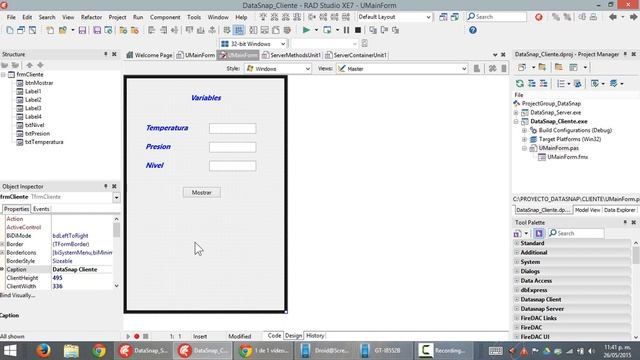Select txtPresion in Structure tree
Image resolution: width=640 pixels, height=360 pixels.
click(x=37, y=133)
